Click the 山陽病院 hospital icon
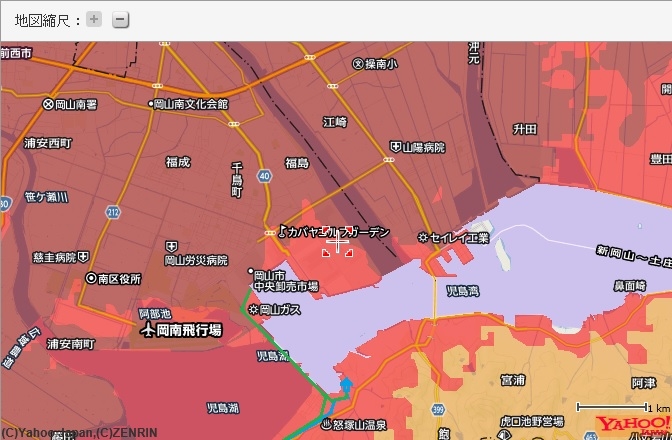The height and width of the screenshot is (440, 672). [x=395, y=147]
